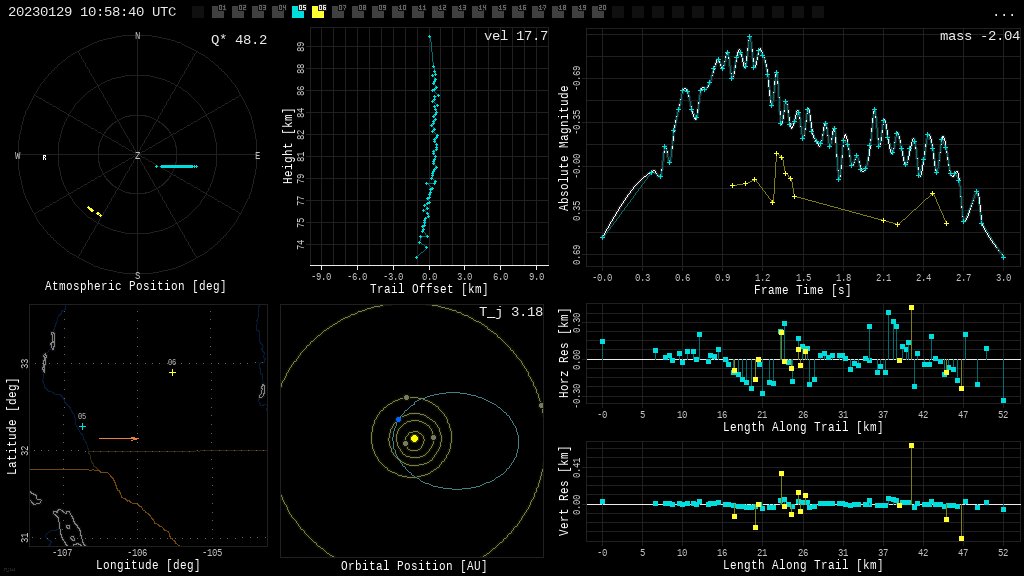The image size is (1024, 576).
Task: Click the T_j 3.18 value
Action: pyautogui.click(x=511, y=312)
